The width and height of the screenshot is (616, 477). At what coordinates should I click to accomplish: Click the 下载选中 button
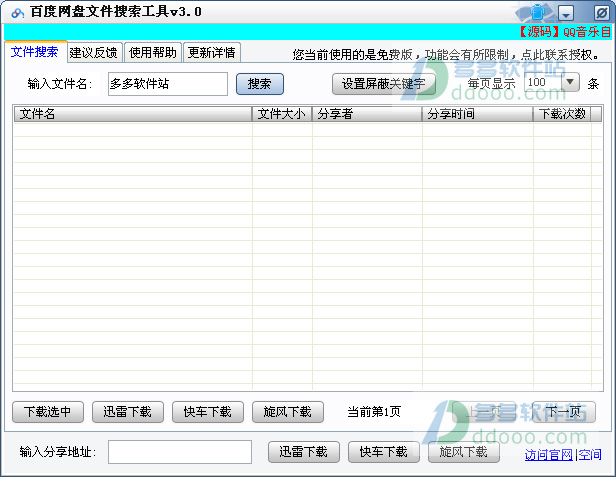[48, 412]
